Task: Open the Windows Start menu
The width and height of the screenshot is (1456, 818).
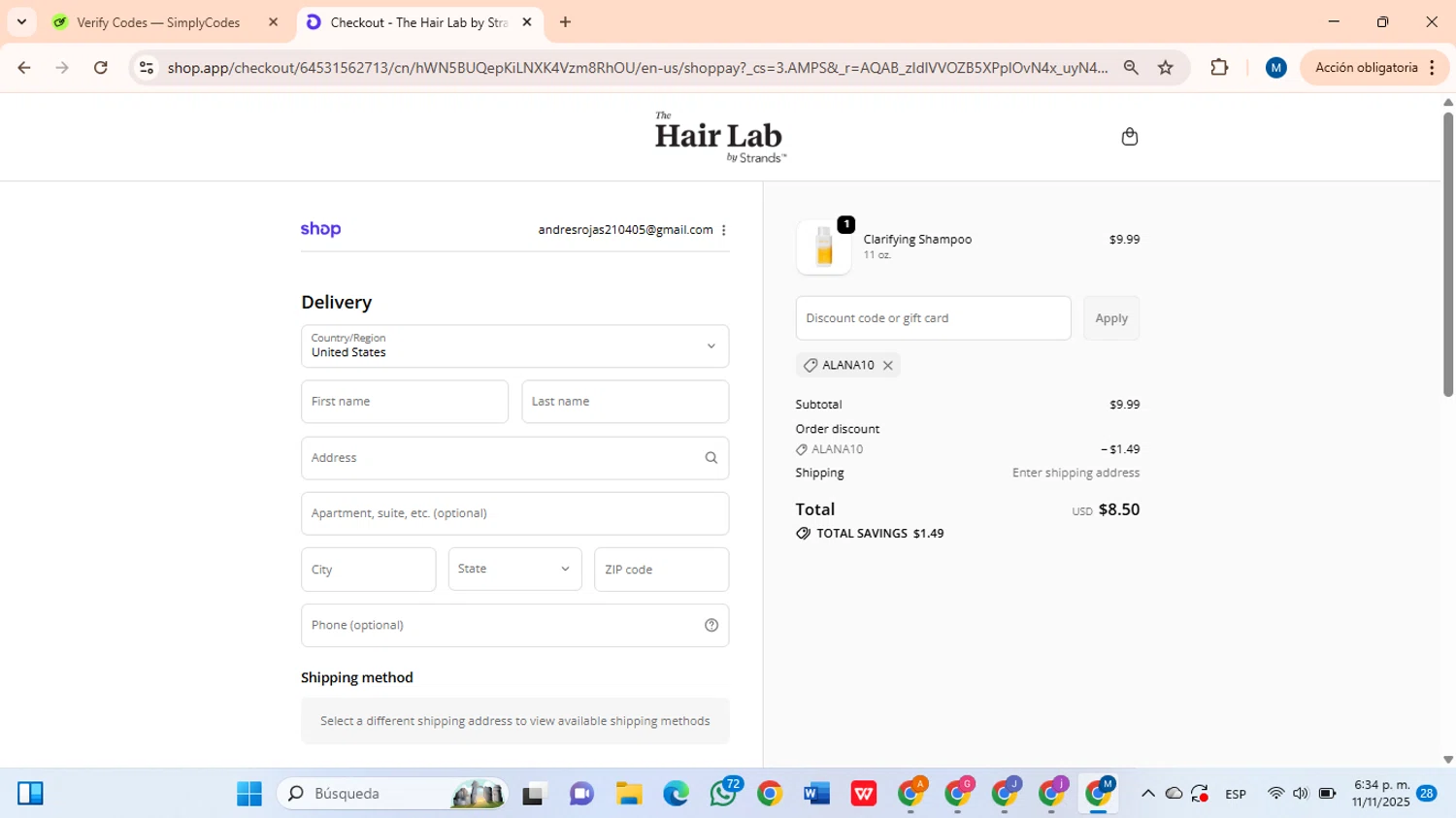Action: 249,794
